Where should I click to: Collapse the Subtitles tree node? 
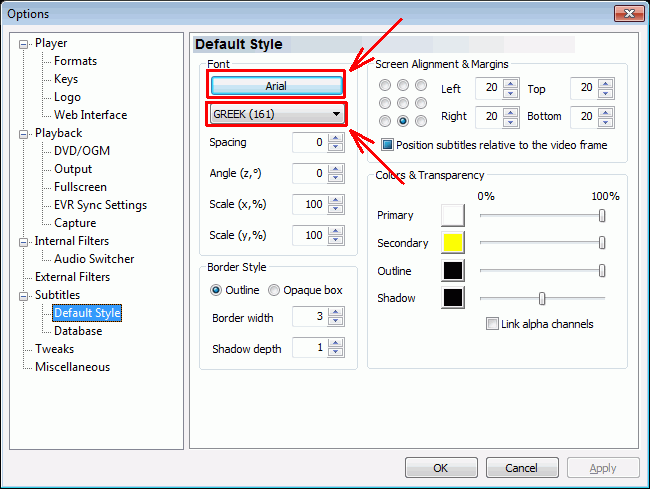click(24, 296)
